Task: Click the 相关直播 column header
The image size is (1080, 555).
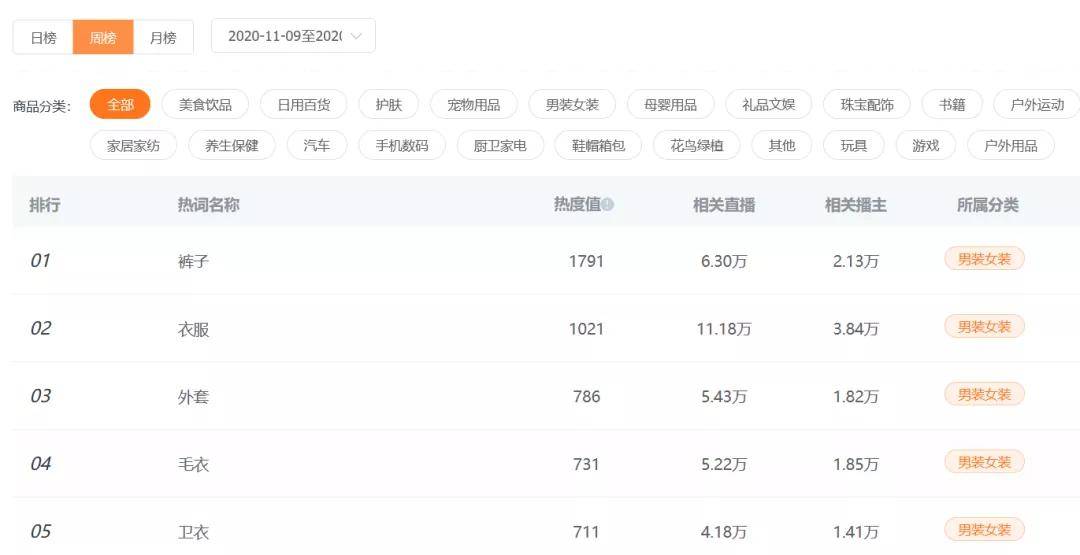Action: pos(724,205)
